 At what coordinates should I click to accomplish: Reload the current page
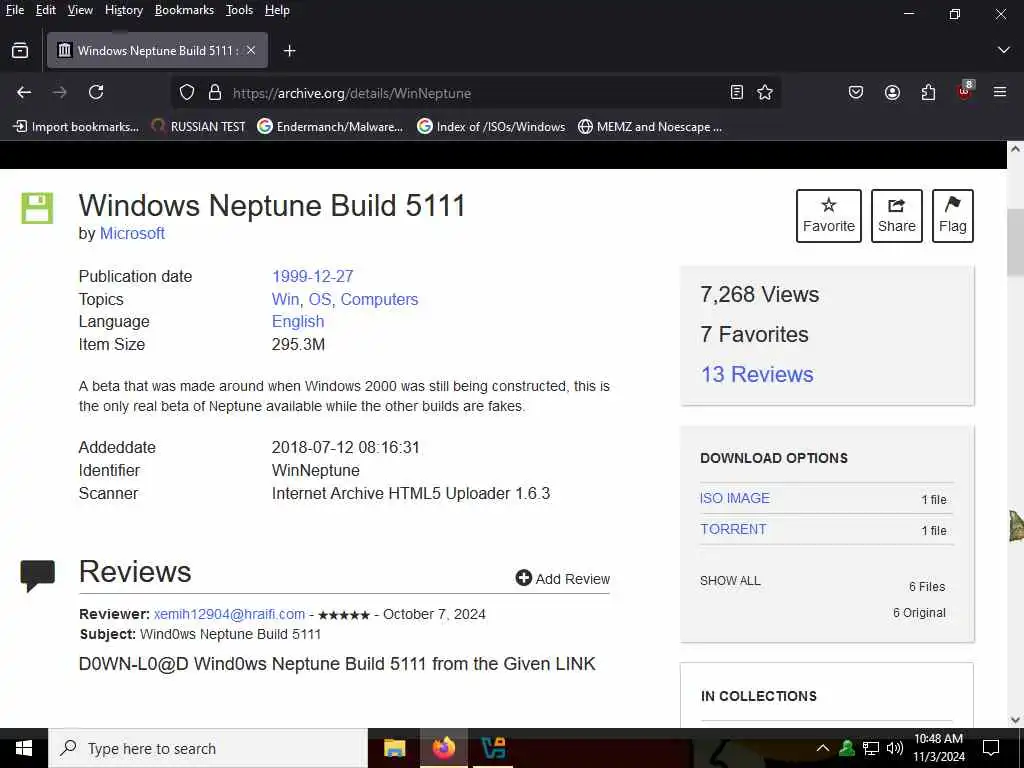(x=96, y=93)
